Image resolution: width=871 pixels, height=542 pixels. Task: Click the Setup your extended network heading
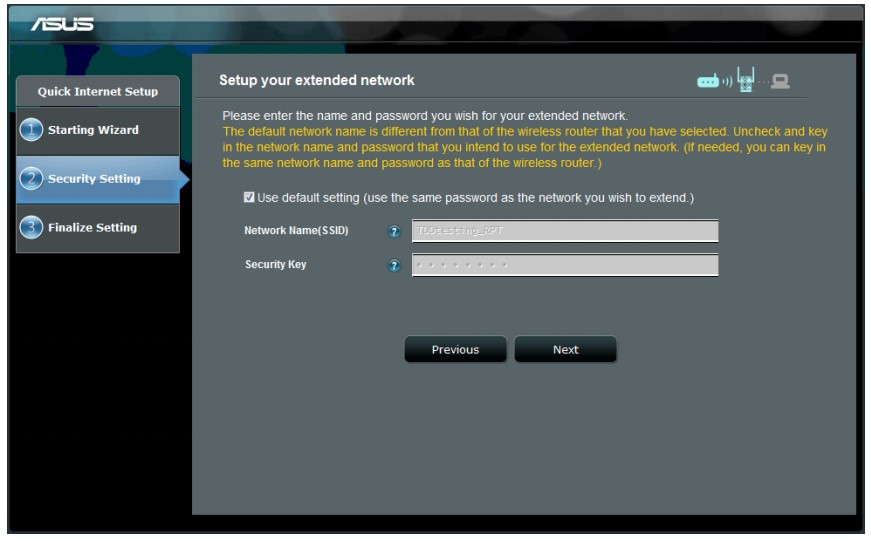point(317,81)
